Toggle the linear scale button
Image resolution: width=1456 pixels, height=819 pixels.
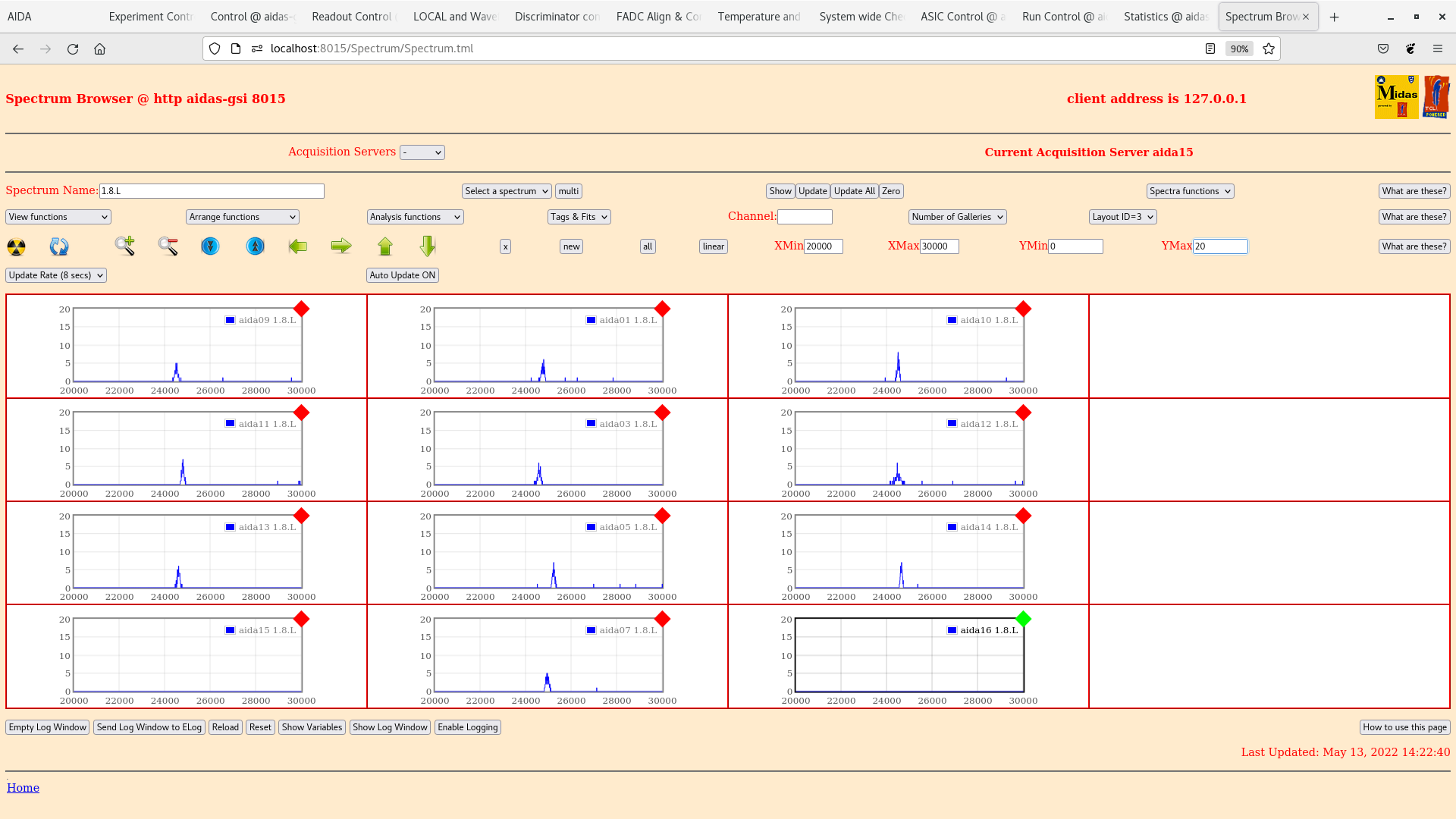(x=713, y=246)
